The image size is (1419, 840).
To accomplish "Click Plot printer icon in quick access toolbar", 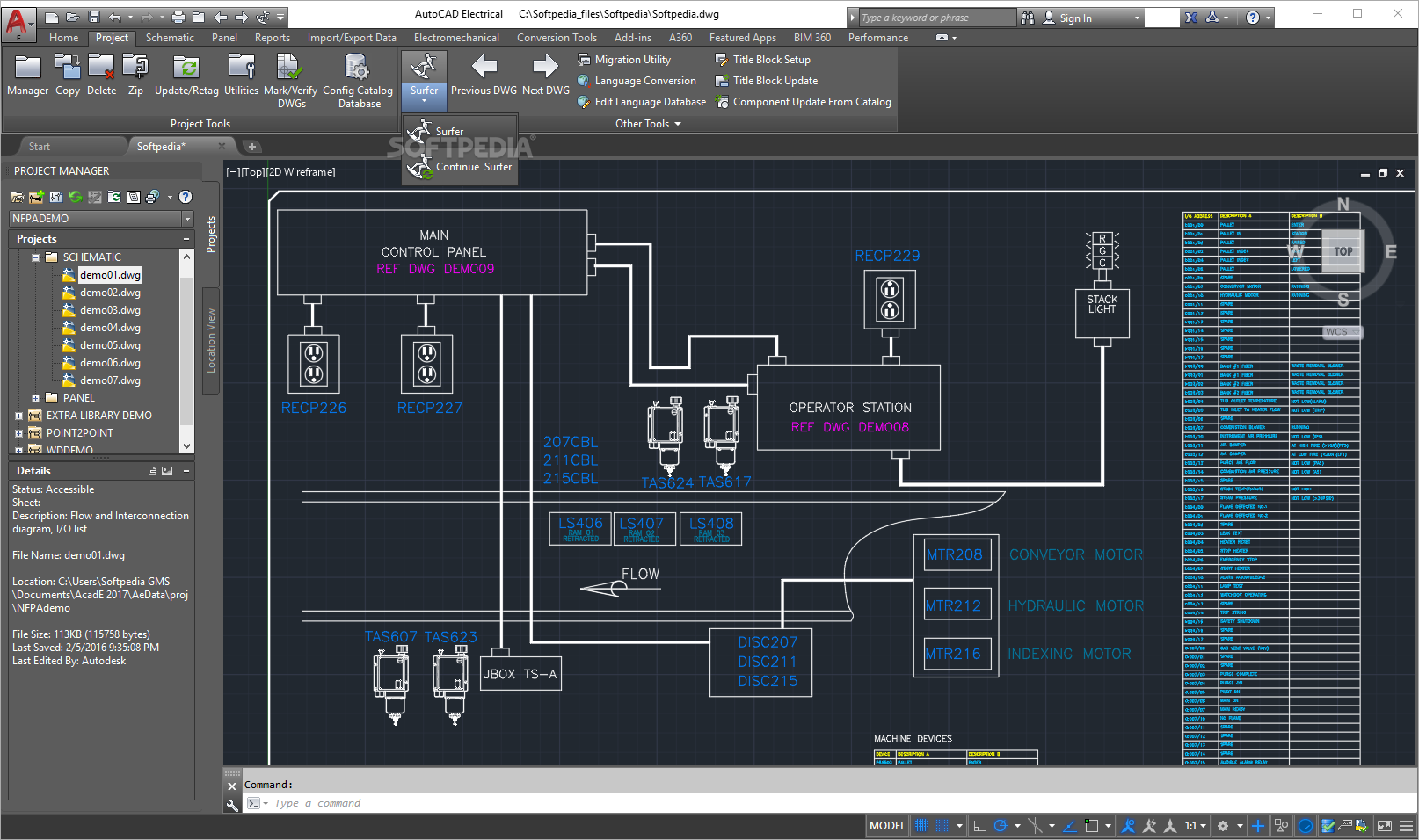I will (178, 17).
